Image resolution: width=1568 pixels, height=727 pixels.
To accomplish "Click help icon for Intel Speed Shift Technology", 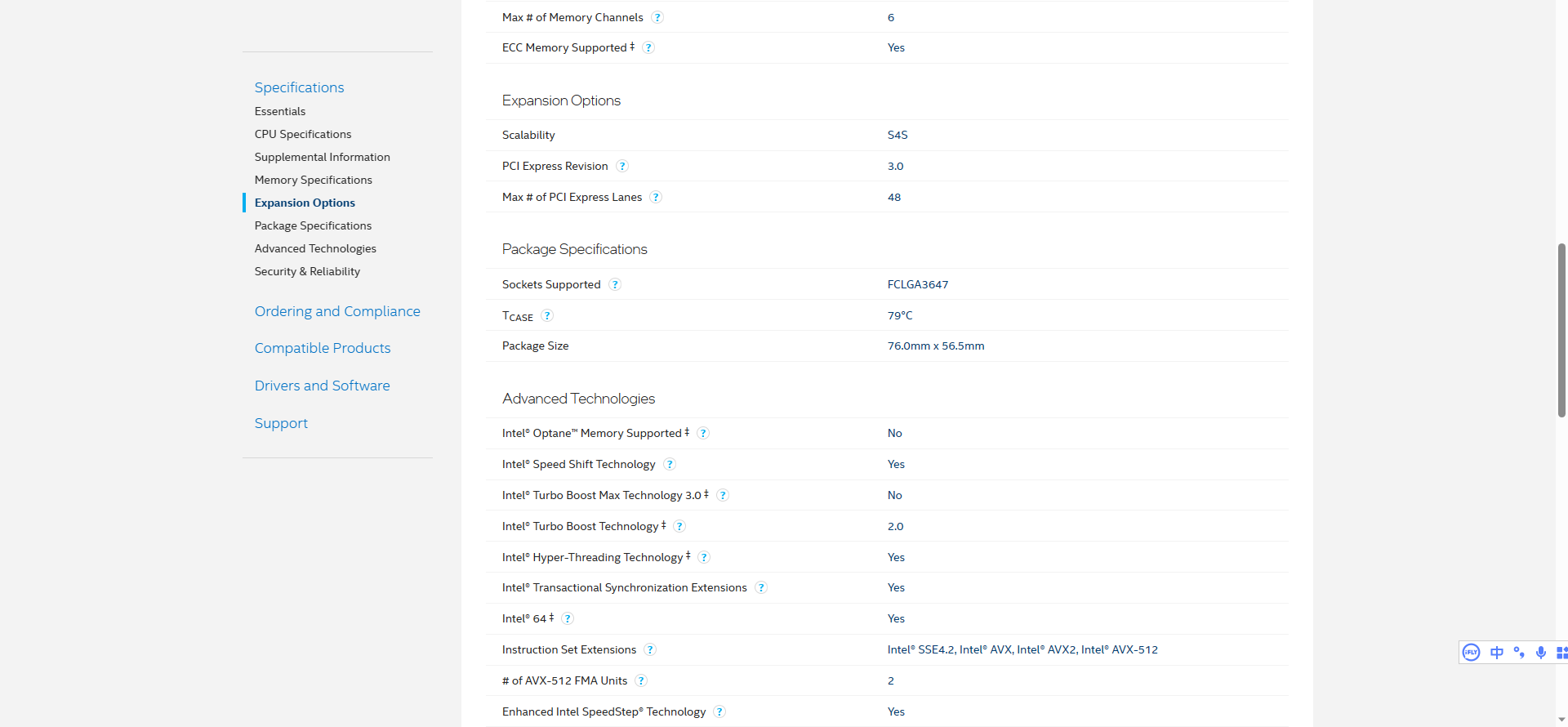I will (x=670, y=464).
